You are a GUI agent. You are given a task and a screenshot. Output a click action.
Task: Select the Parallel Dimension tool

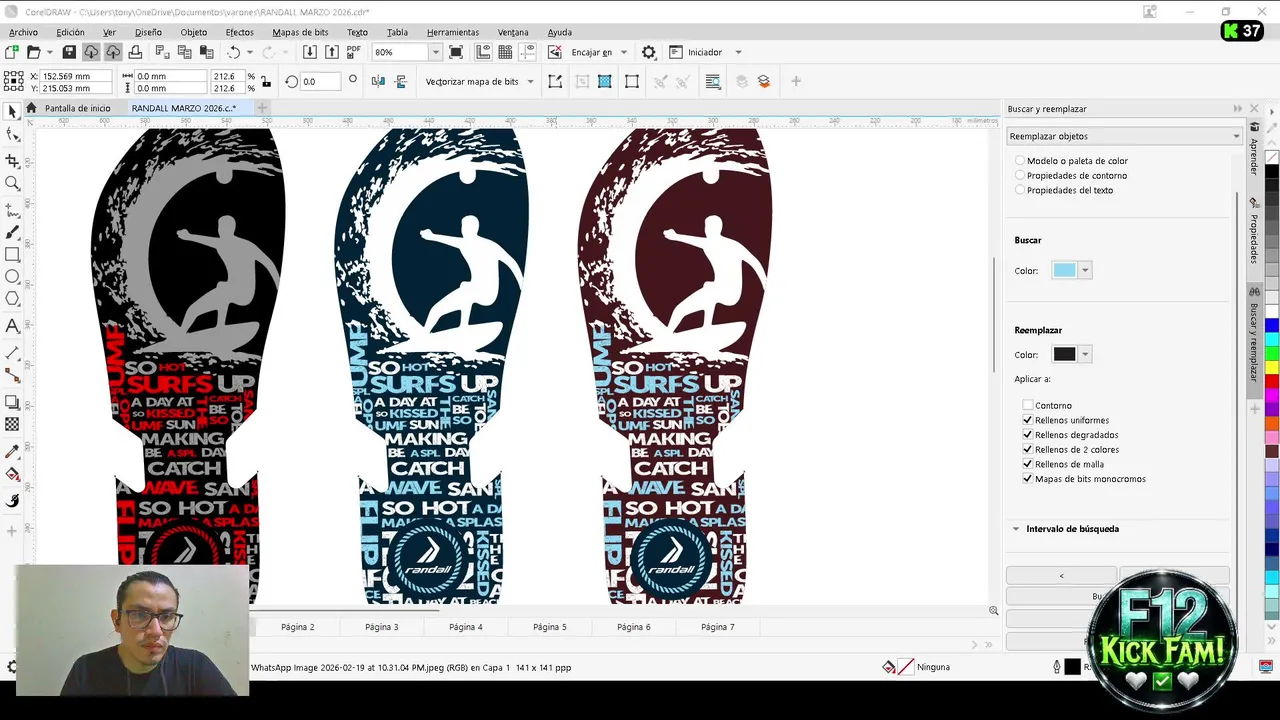pos(12,353)
